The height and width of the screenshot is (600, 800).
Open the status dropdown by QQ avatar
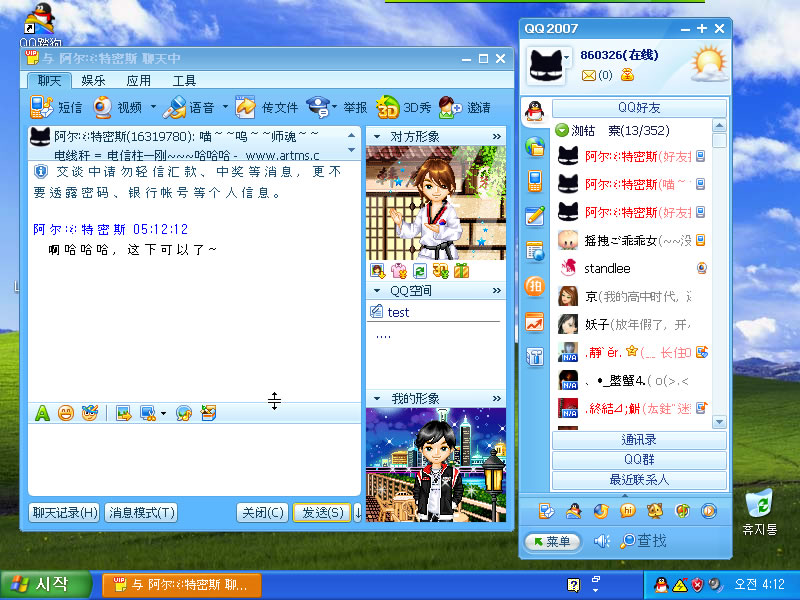tap(567, 58)
